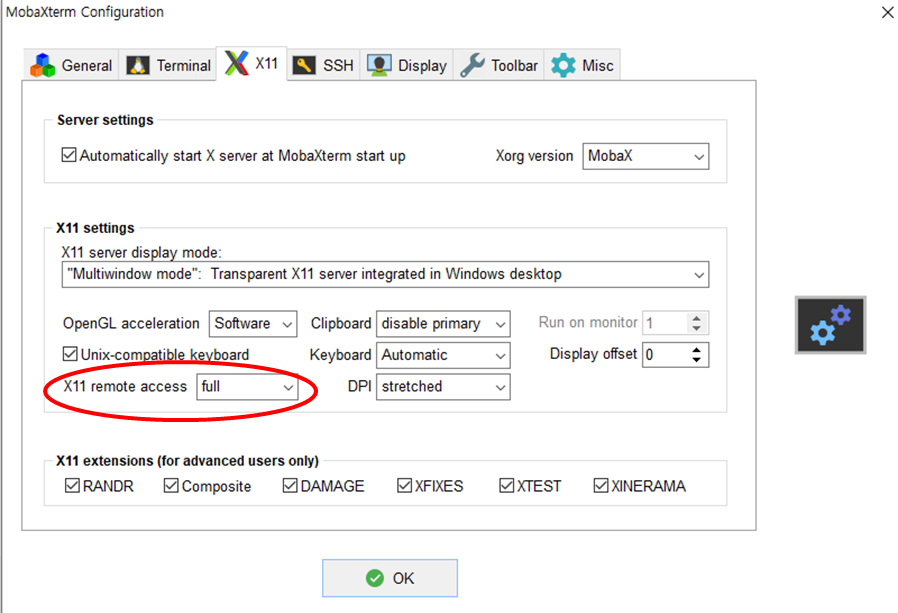Image resolution: width=898 pixels, height=613 pixels.
Task: Click the Misc tab gear icon
Action: click(x=564, y=65)
